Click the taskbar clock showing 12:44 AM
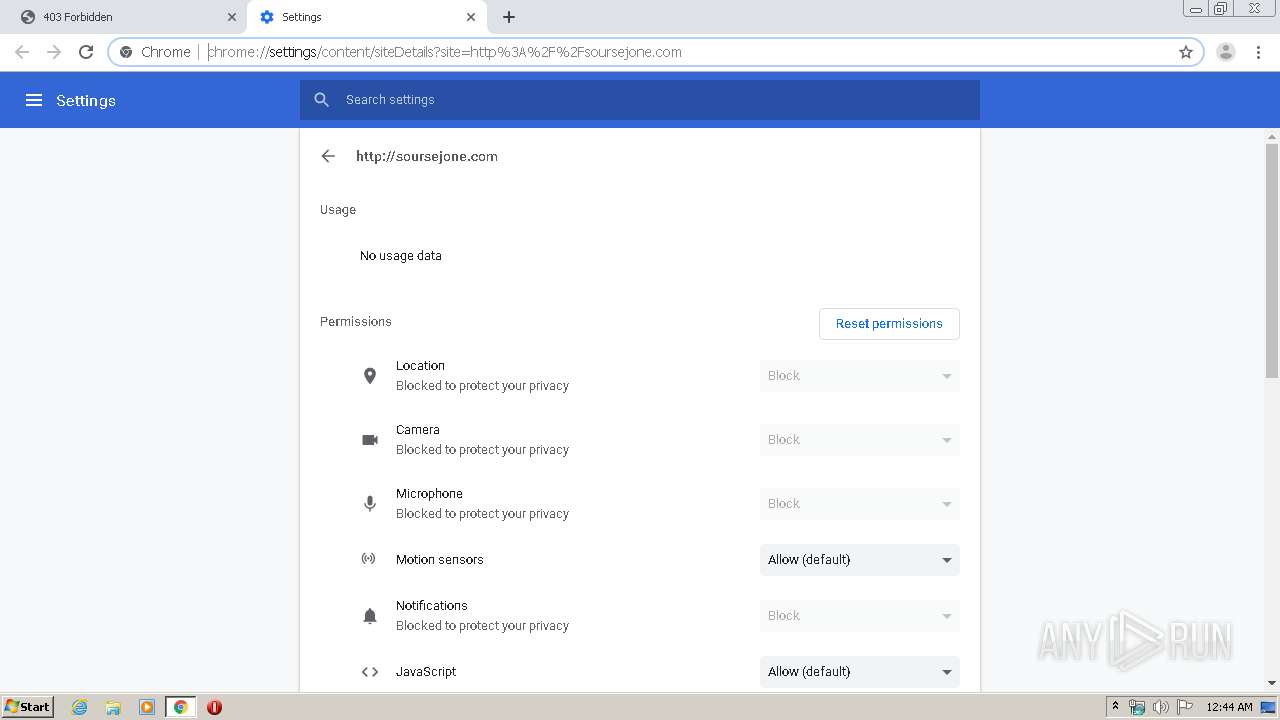Screen dimensions: 1280x720 (x=1229, y=707)
